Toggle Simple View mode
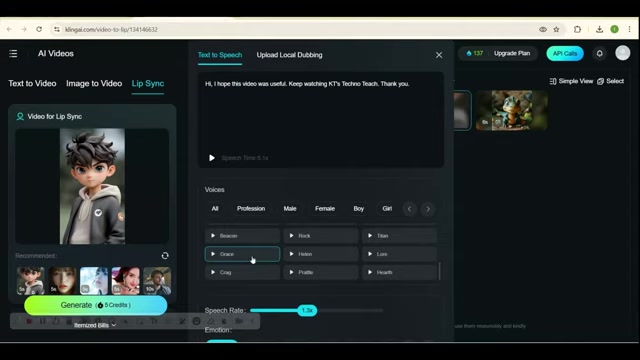This screenshot has width=640, height=360. pos(571,81)
